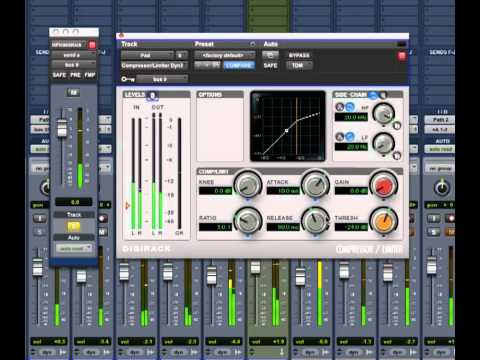Click the ATTACK knob
The width and height of the screenshot is (480, 360).
[315, 184]
